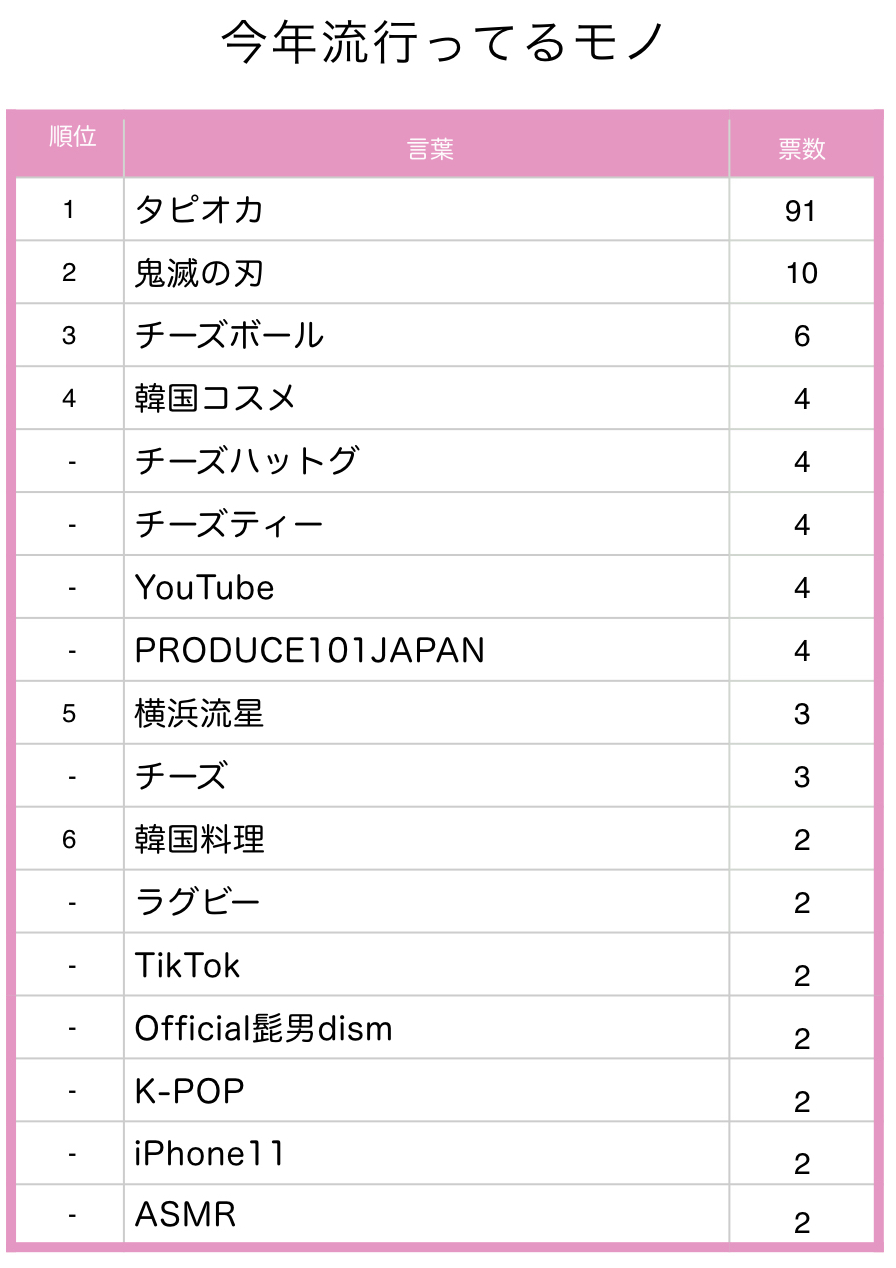Select the 鬼滅の刃 entry

199,273
